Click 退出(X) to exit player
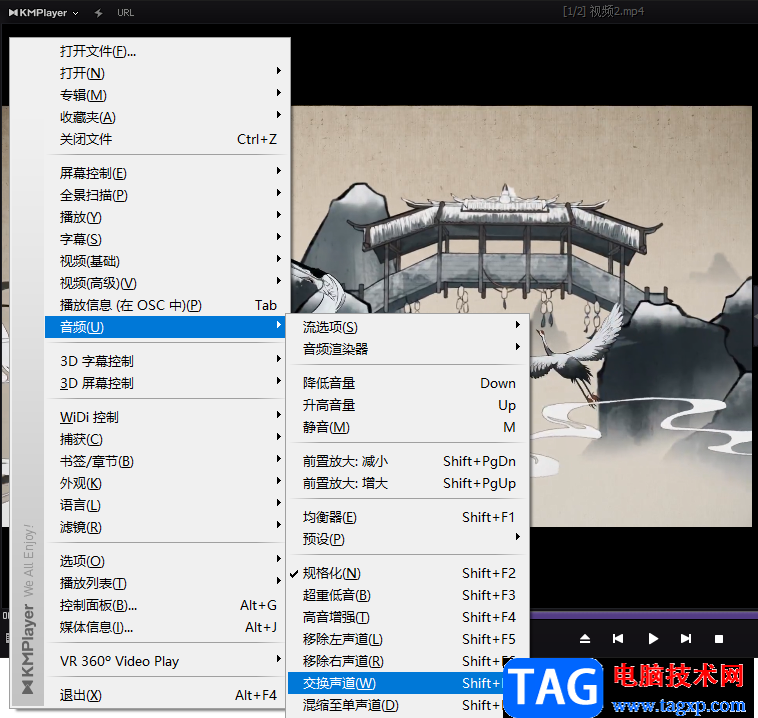This screenshot has width=758, height=718. tap(167, 695)
